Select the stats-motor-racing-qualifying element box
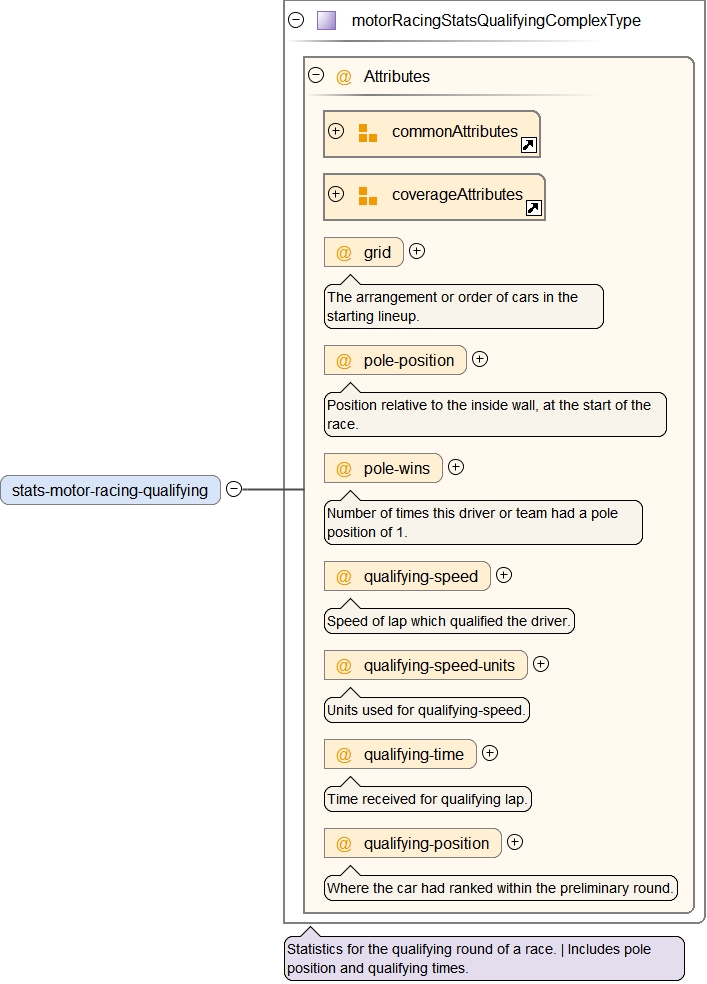The image size is (707, 984). [x=110, y=490]
